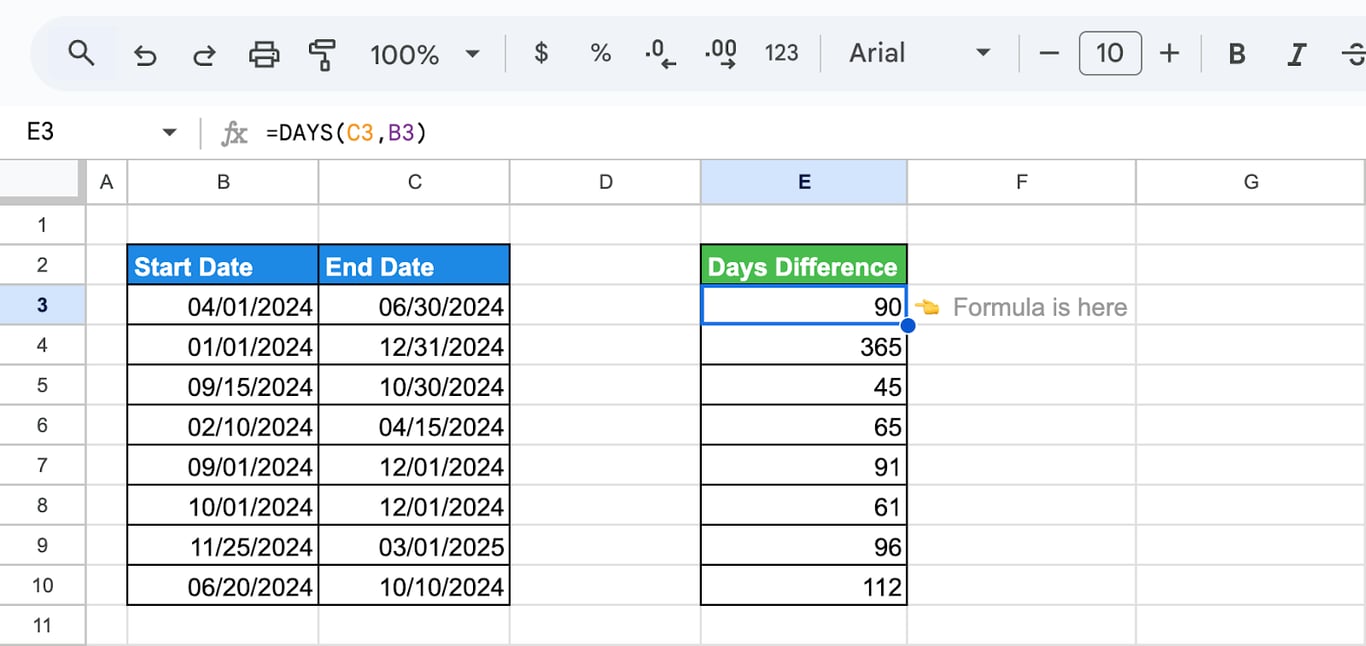Select the cell showing 45 days

coord(804,386)
